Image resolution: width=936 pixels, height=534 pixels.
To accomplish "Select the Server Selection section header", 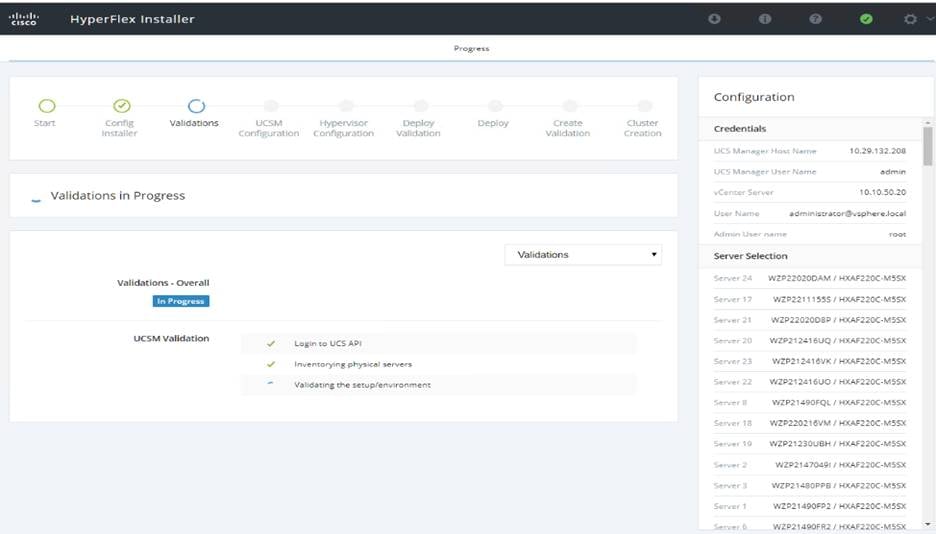I will (x=810, y=256).
